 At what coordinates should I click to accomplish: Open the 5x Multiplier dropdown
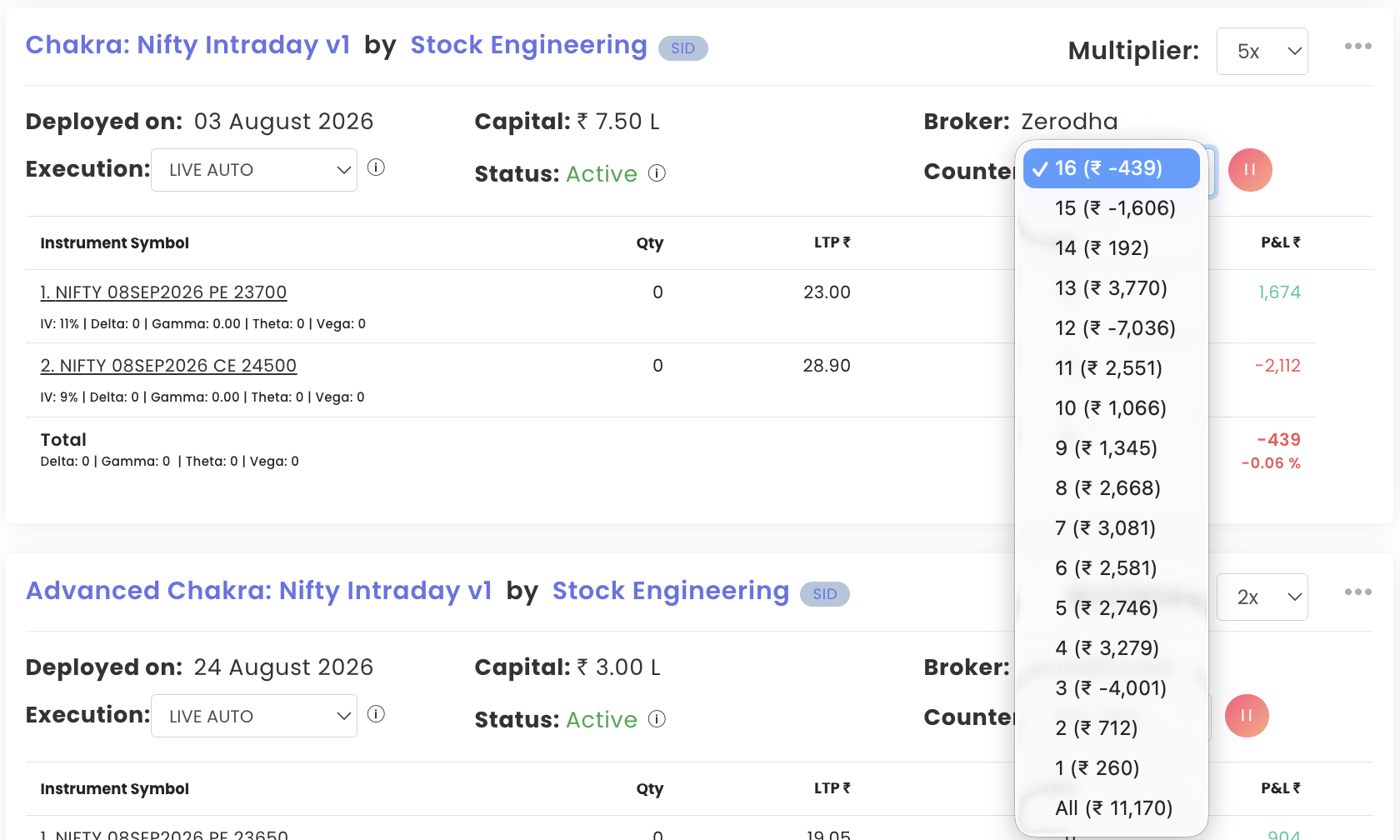pos(1262,52)
